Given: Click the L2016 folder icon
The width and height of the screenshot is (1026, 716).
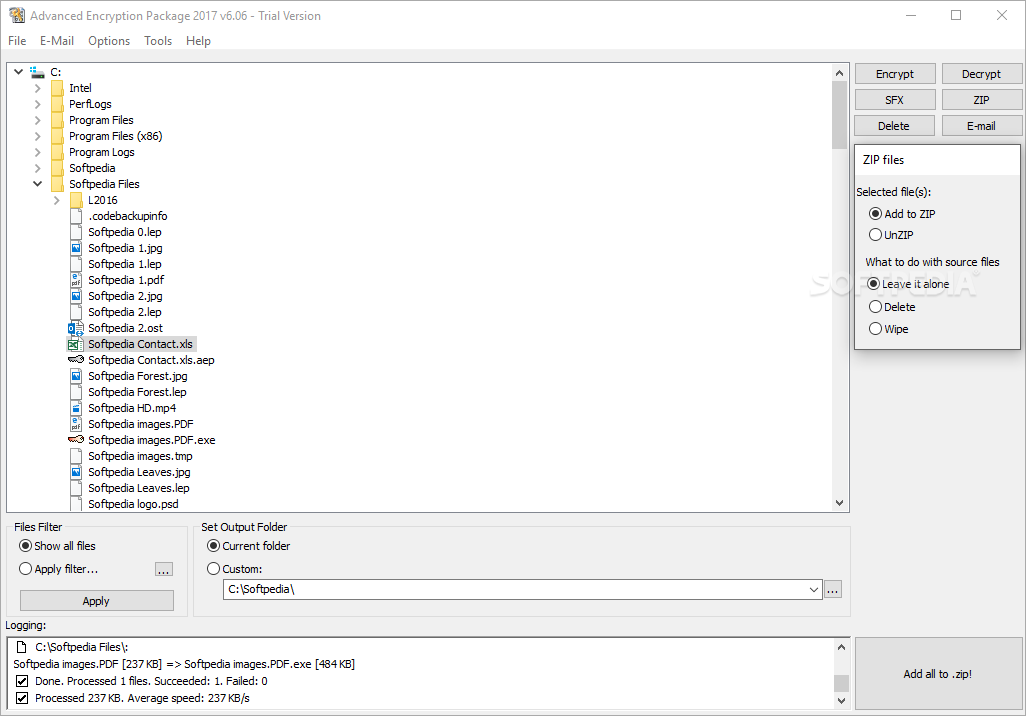Looking at the screenshot, I should 77,200.
